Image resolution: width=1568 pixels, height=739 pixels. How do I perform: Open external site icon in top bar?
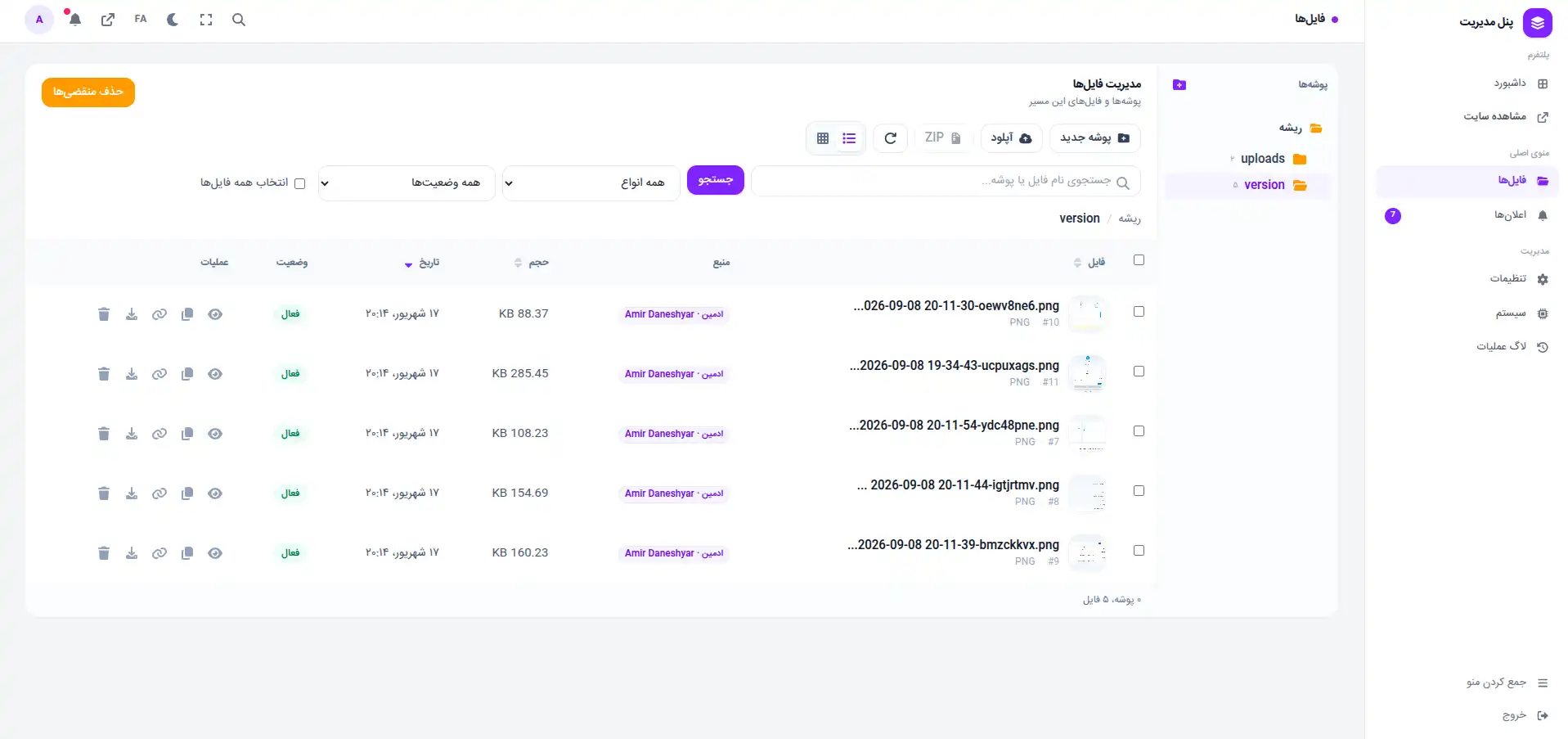(x=108, y=20)
